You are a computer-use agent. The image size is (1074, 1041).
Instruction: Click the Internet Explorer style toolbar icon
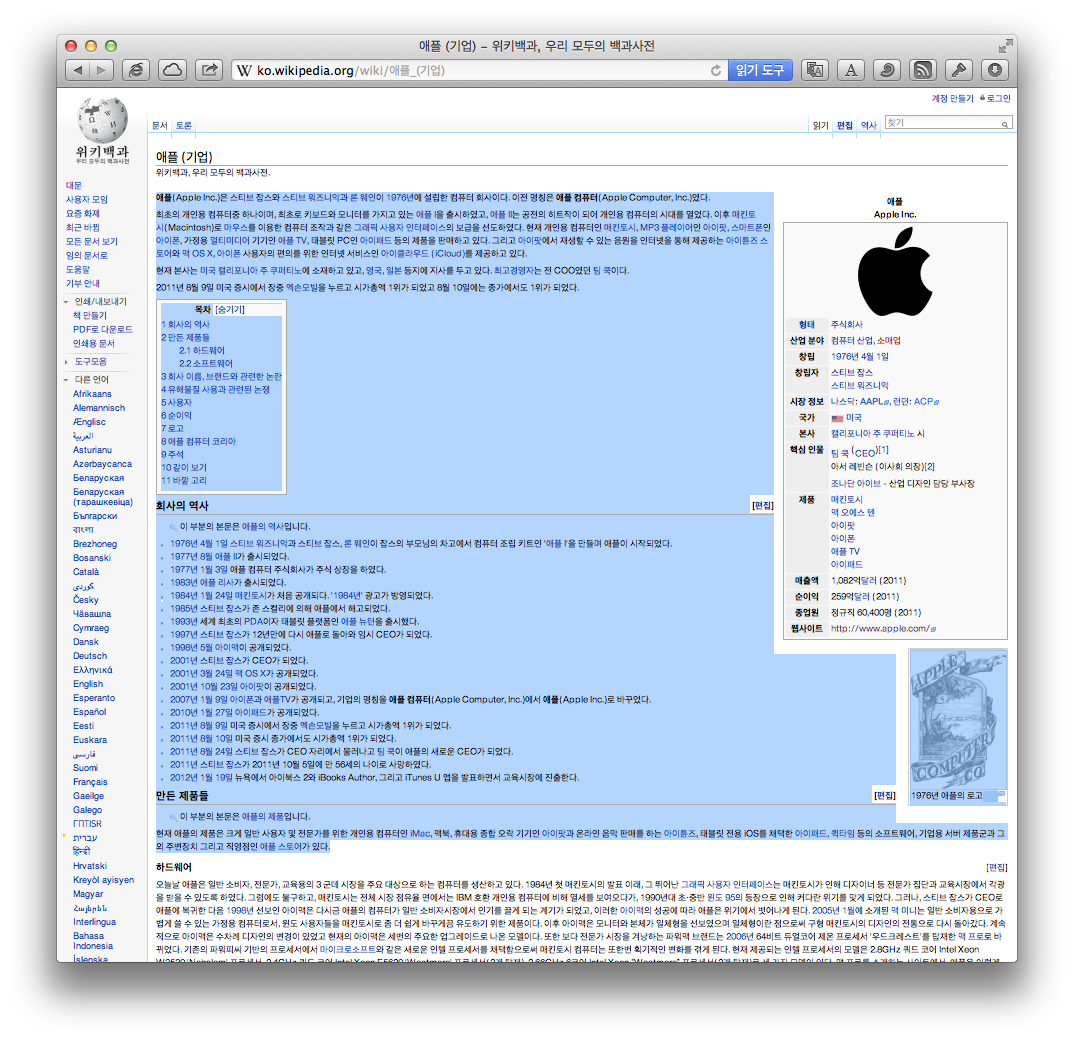(x=136, y=70)
